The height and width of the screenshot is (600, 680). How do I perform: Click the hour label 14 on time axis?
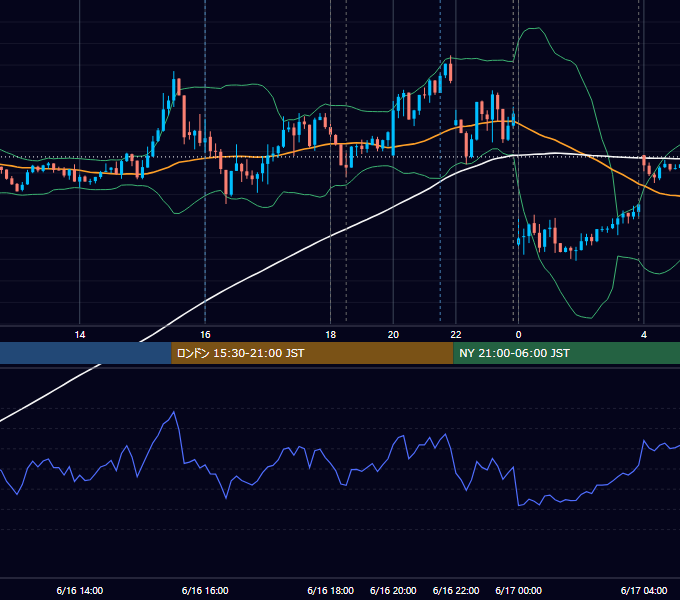pyautogui.click(x=80, y=335)
